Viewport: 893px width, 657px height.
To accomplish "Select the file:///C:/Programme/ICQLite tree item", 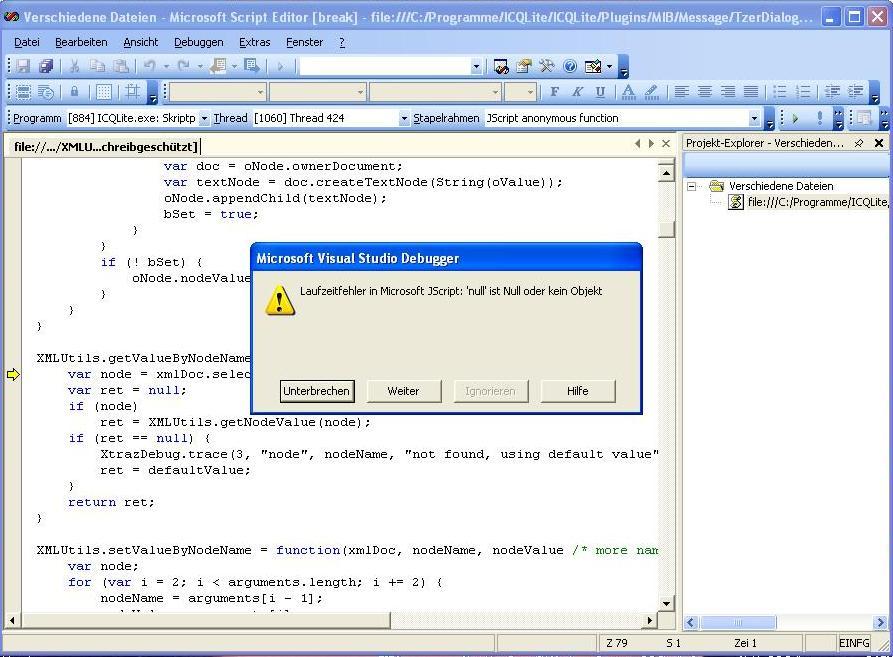I will (818, 202).
